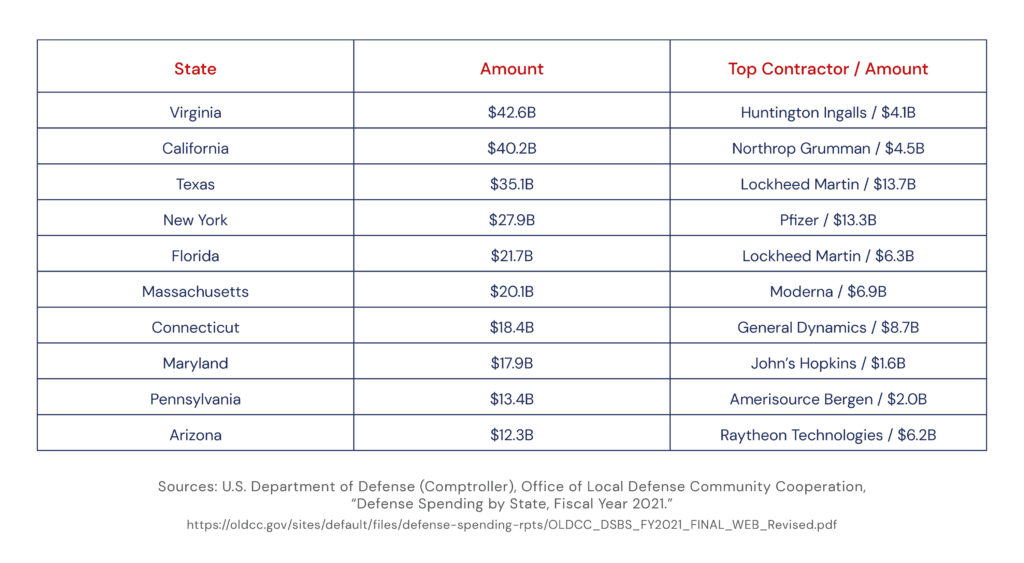
Task: Click the oldcc.gov source URL link
Action: pyautogui.click(x=511, y=524)
